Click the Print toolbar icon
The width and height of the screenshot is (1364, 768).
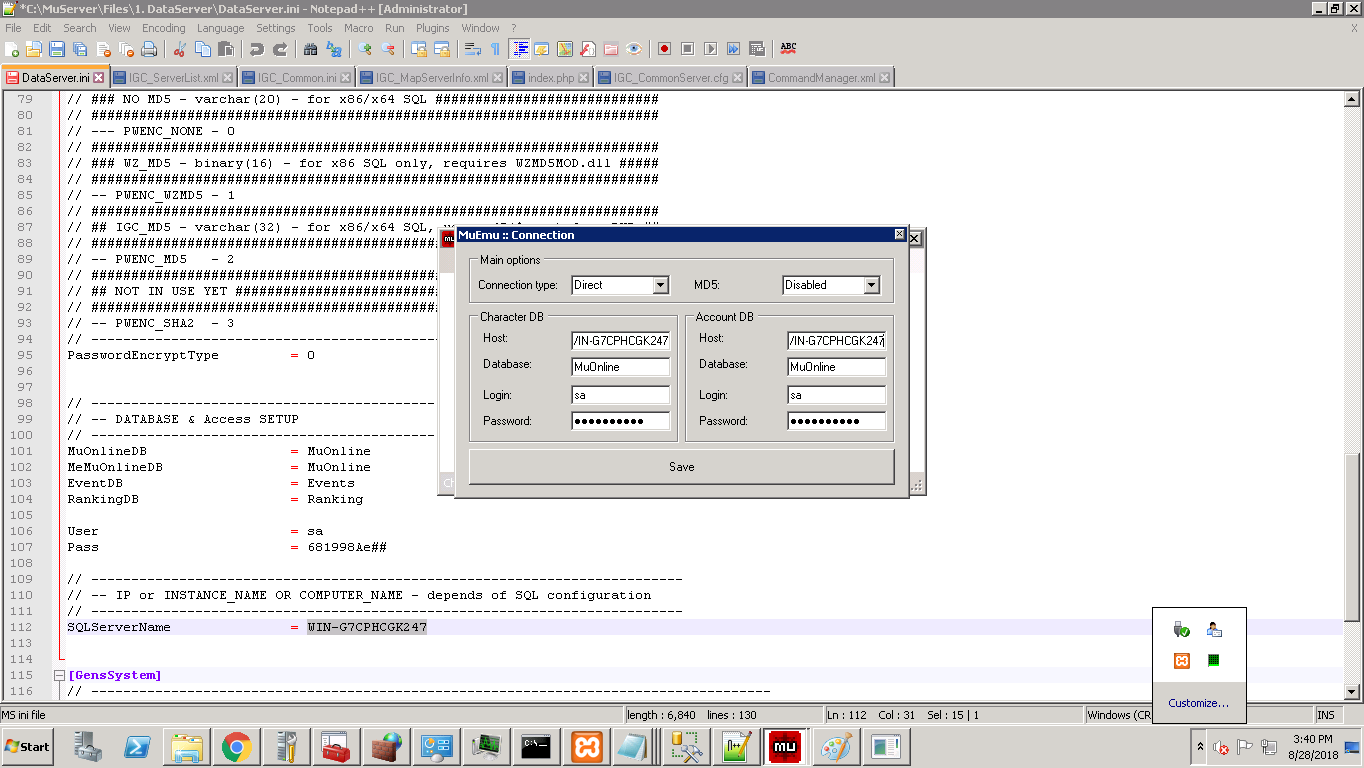tap(149, 49)
